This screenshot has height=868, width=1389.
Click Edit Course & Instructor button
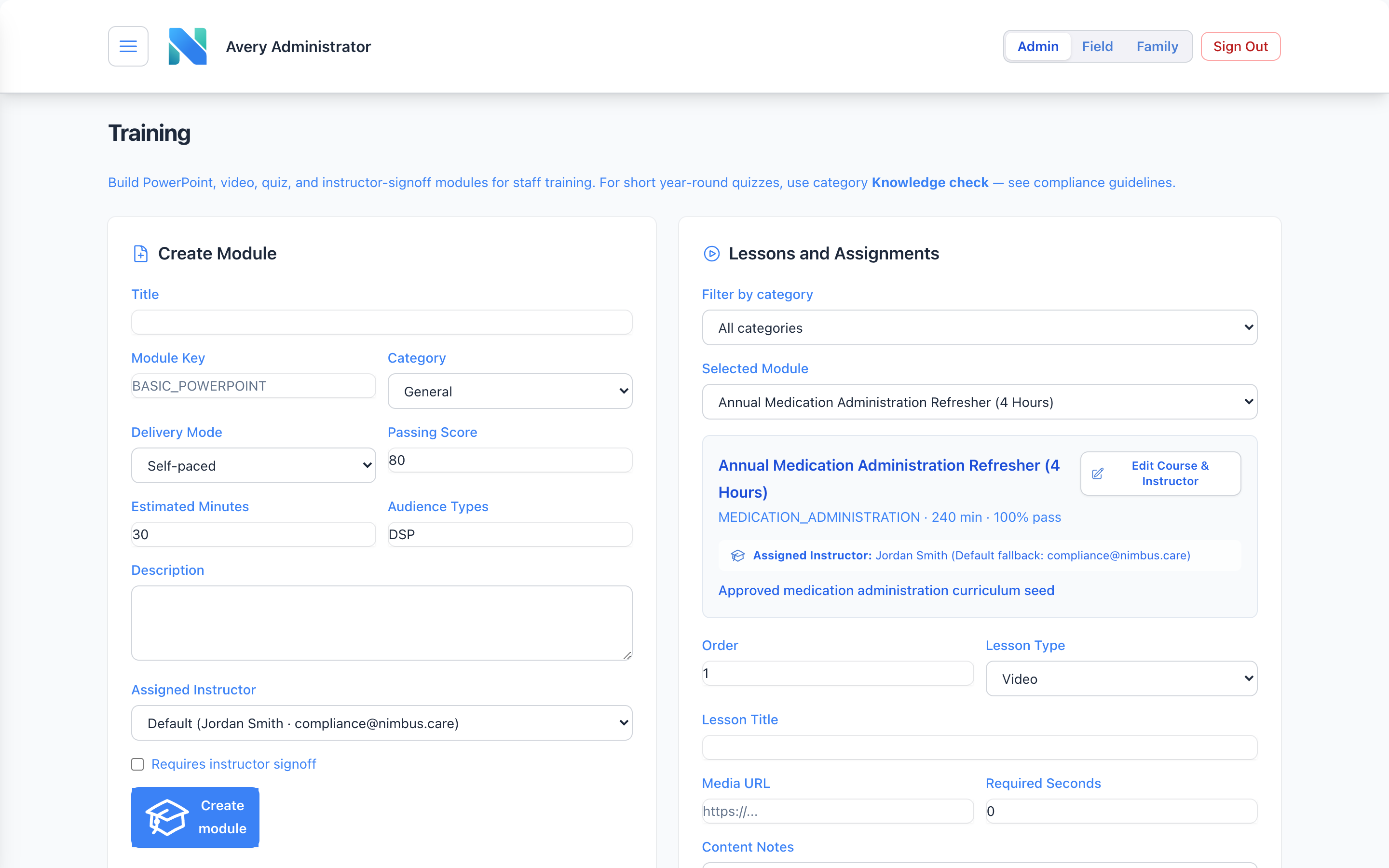point(1160,474)
